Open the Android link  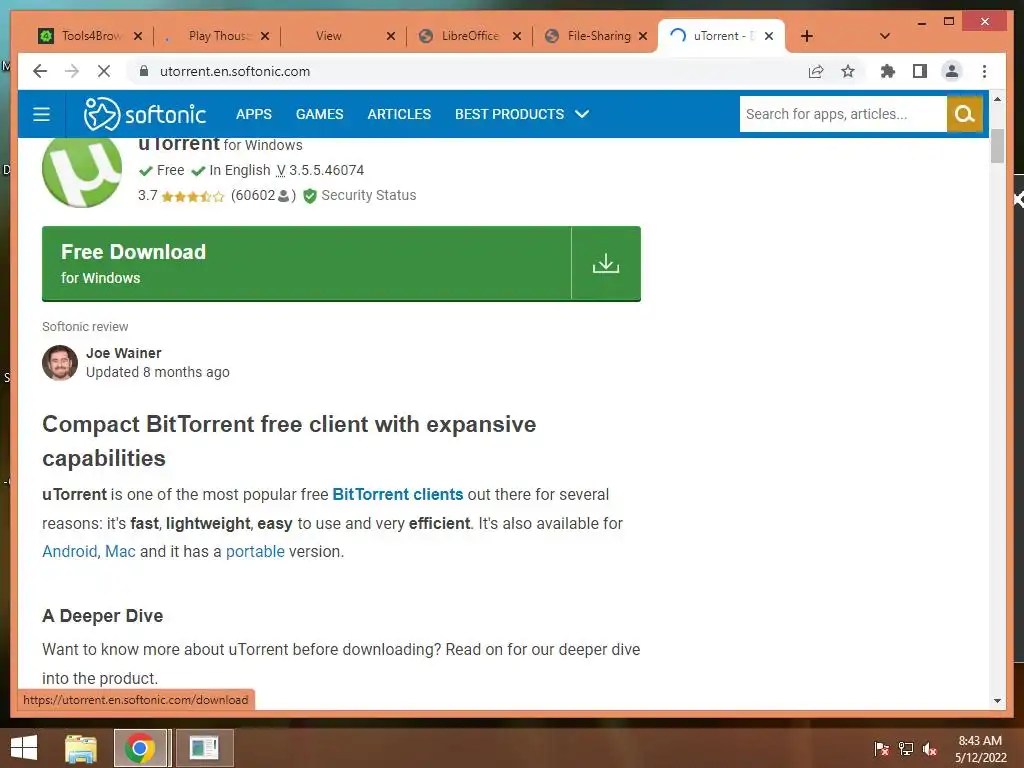69,551
